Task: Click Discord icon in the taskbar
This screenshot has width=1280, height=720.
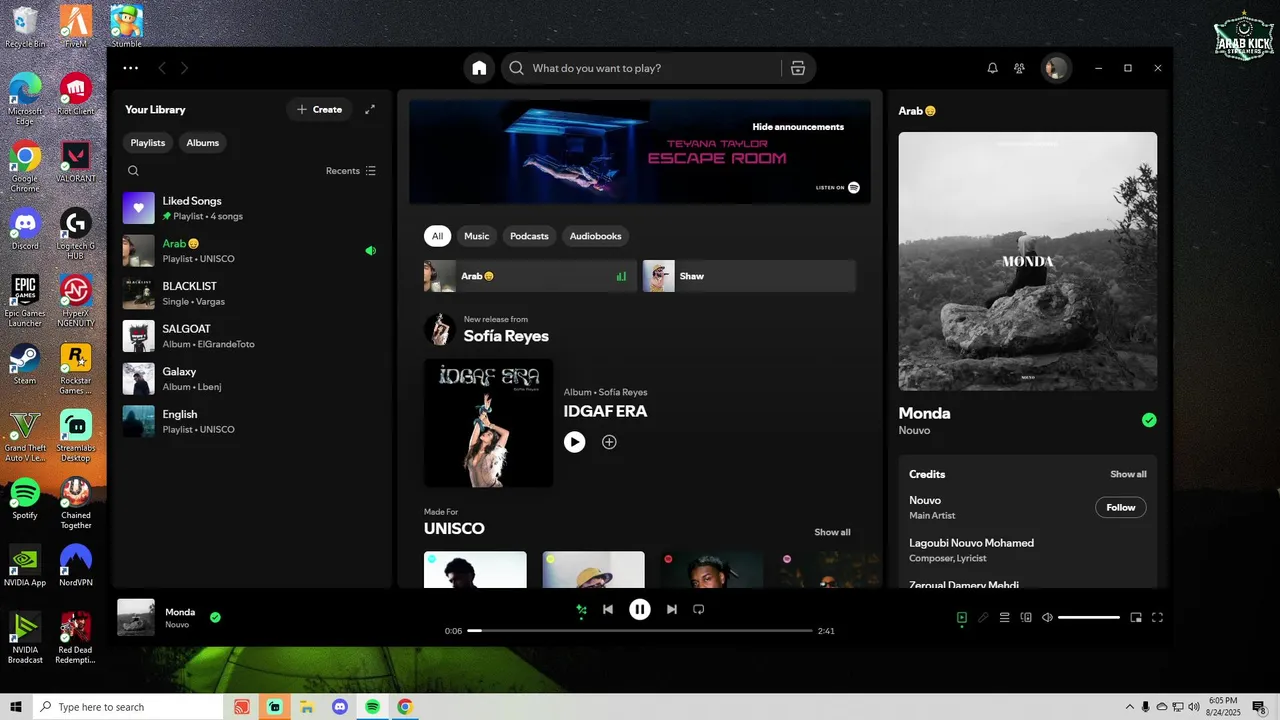Action: point(339,707)
